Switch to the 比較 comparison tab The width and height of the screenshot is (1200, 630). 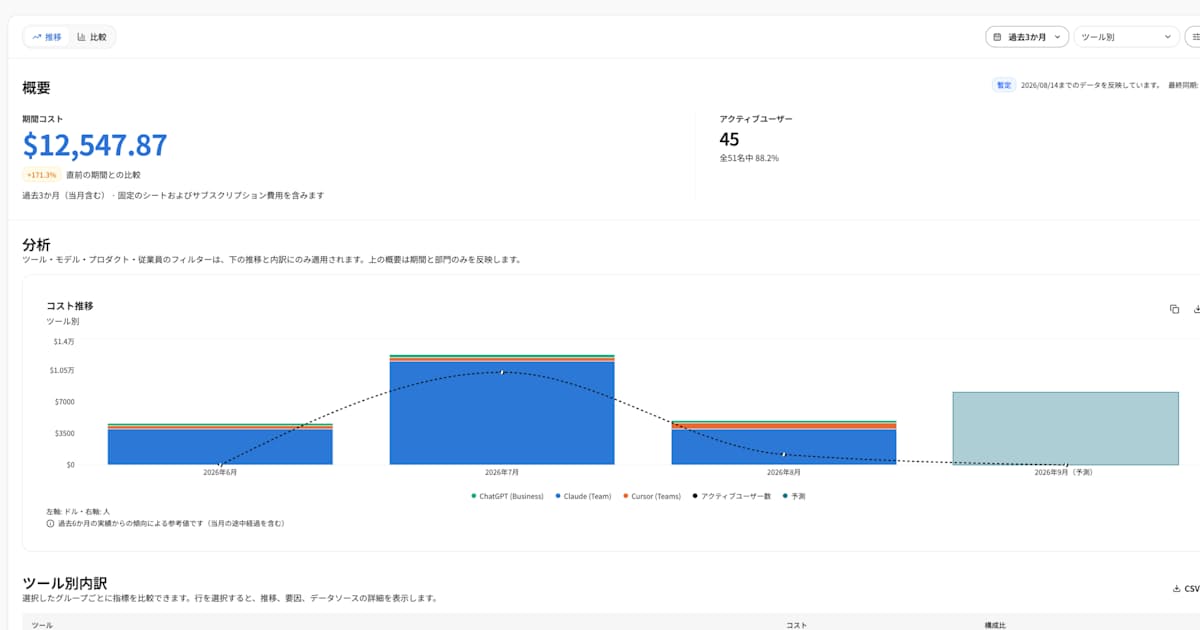click(x=92, y=37)
